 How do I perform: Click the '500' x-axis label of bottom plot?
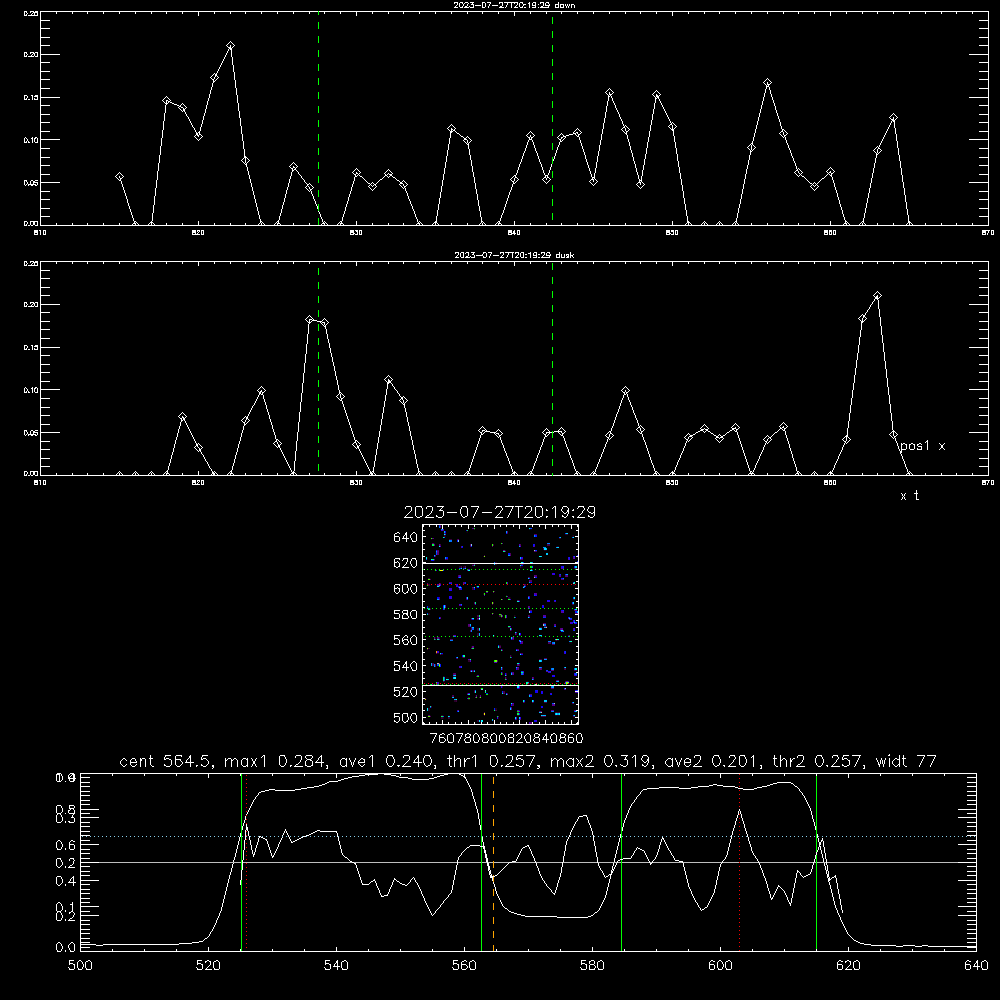(80, 966)
